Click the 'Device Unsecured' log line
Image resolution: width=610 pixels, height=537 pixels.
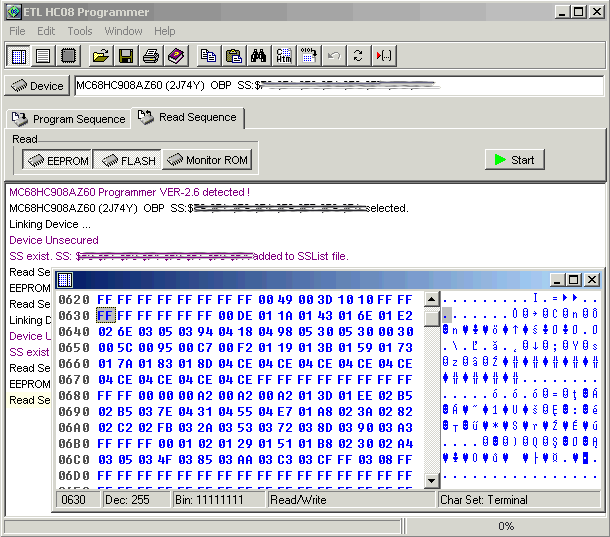coord(54,240)
